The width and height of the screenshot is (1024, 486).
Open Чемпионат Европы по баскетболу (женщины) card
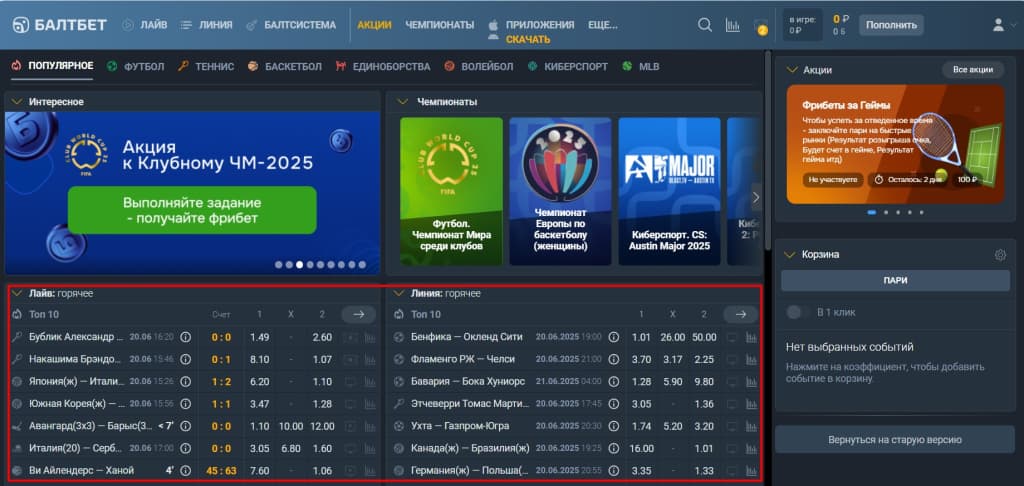pyautogui.click(x=560, y=191)
